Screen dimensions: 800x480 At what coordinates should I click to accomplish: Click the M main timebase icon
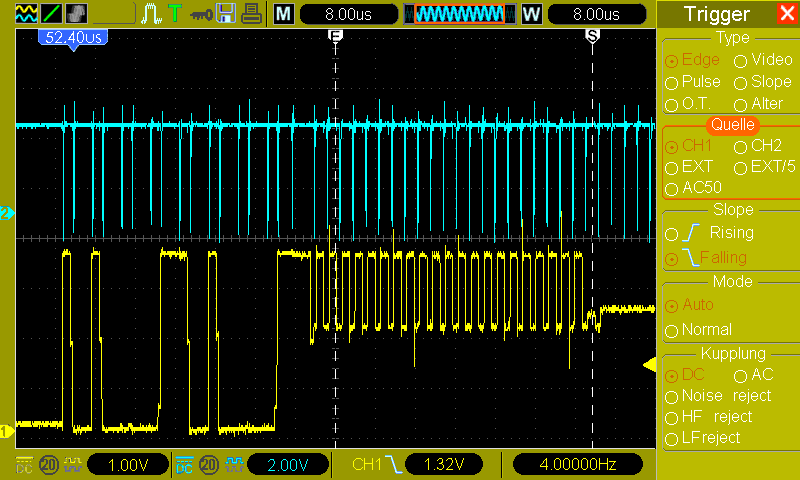tap(284, 14)
